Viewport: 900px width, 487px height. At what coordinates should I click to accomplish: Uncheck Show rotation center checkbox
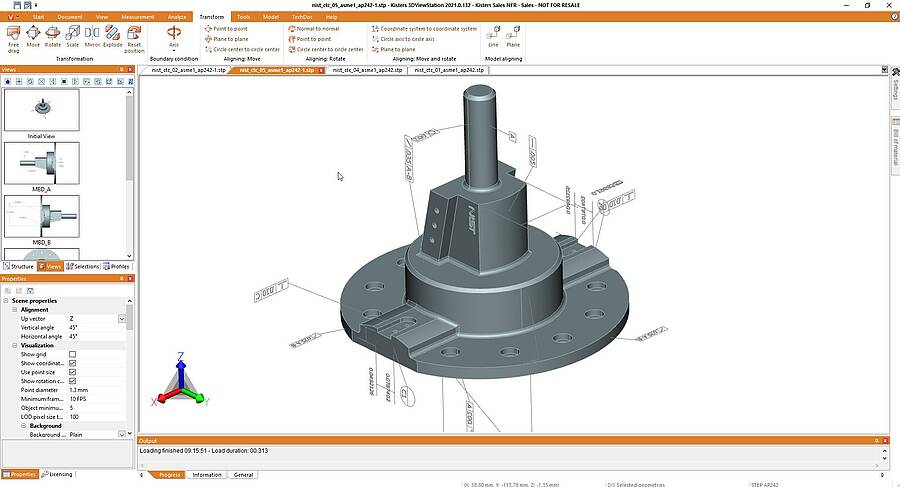click(x=72, y=381)
